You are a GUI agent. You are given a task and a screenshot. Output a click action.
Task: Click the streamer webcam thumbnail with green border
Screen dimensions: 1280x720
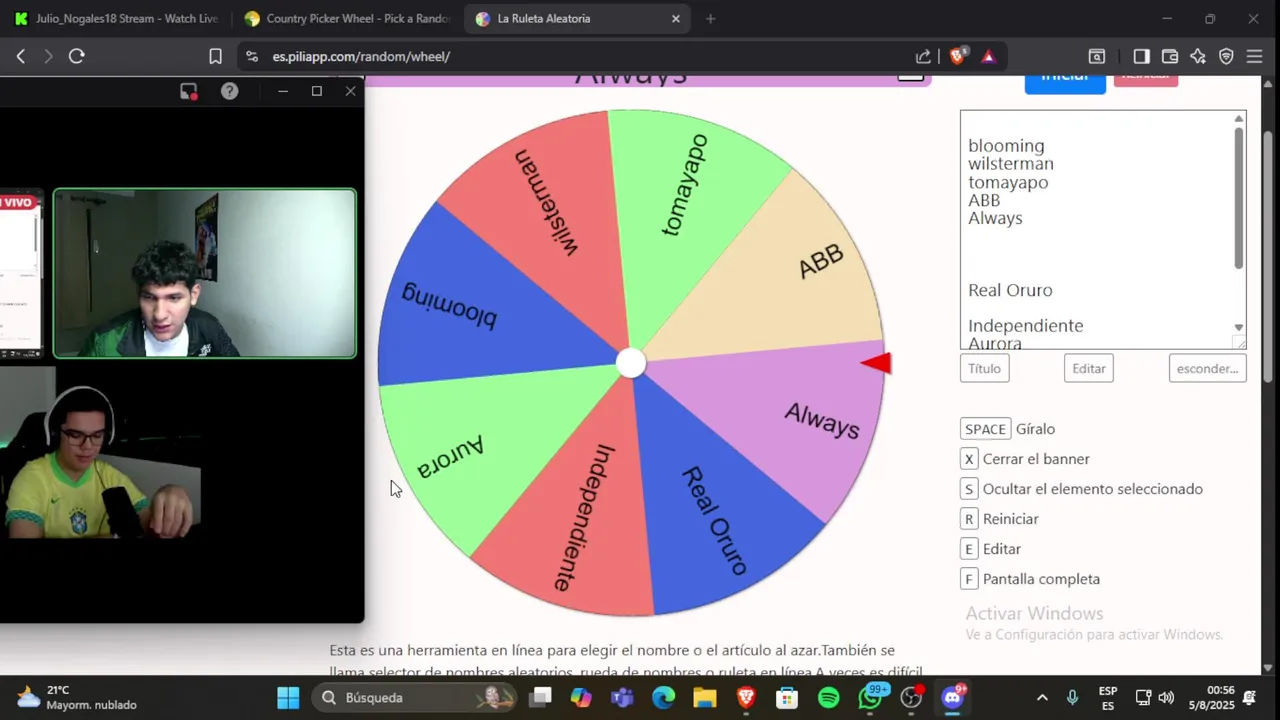(x=205, y=273)
